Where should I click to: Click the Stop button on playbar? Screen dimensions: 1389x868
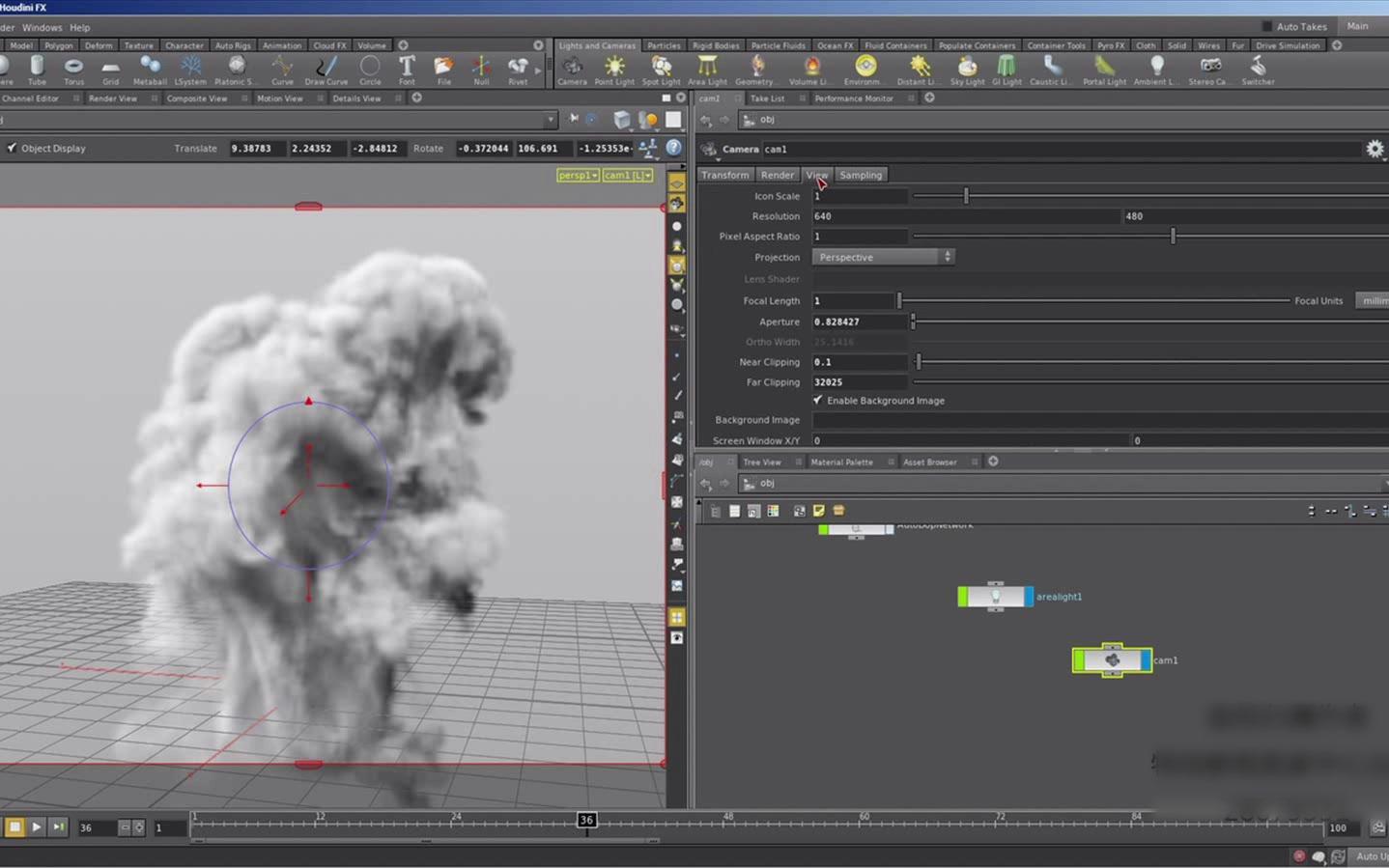[x=14, y=826]
